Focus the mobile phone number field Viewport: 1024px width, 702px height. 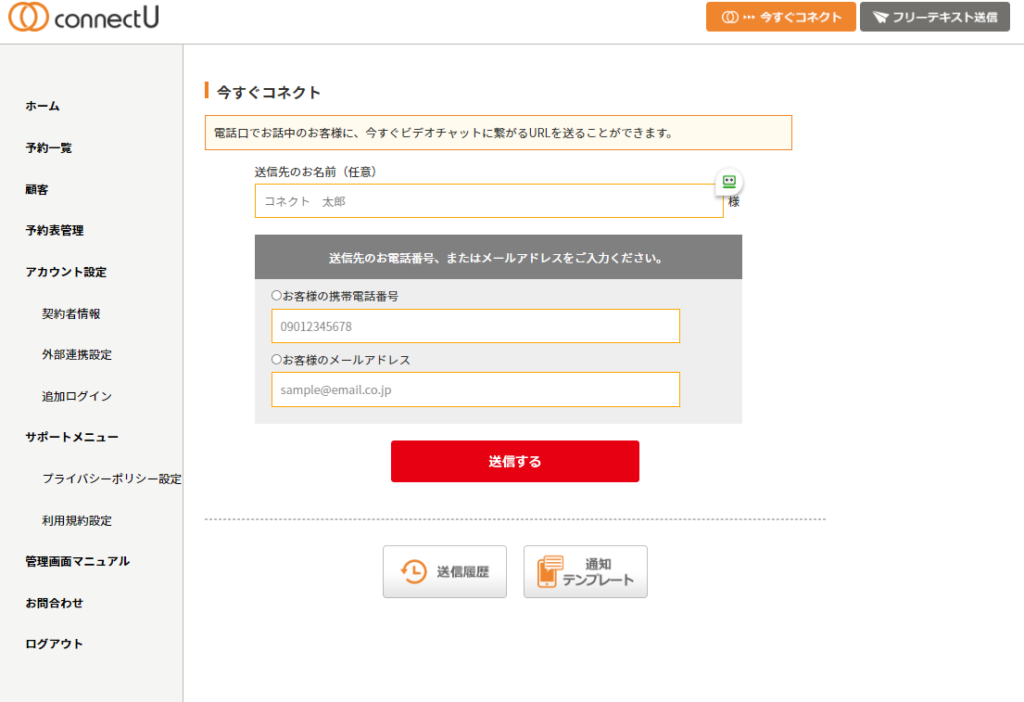pos(475,326)
